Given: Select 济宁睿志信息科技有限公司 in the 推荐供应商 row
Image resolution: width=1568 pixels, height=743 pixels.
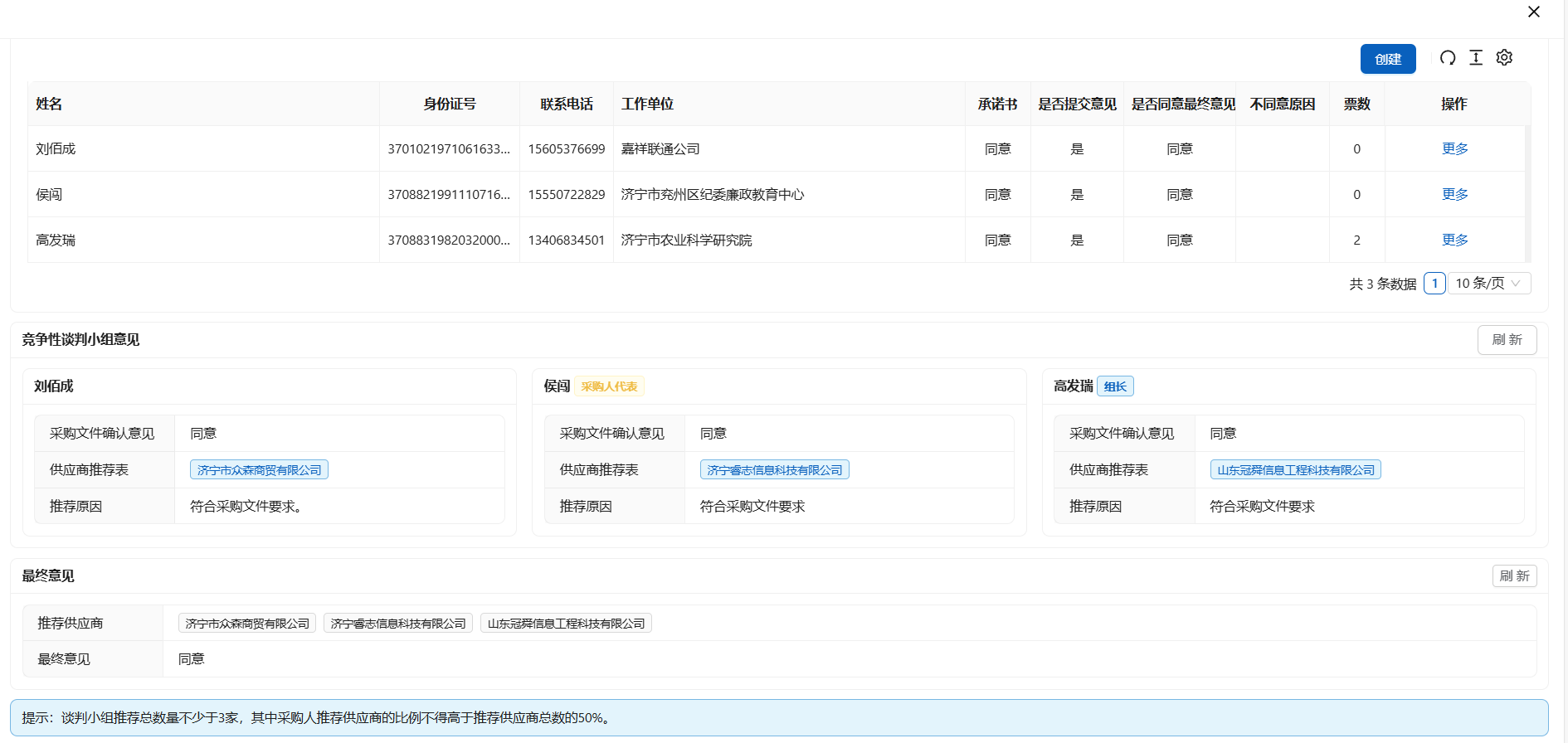Looking at the screenshot, I should pyautogui.click(x=398, y=624).
